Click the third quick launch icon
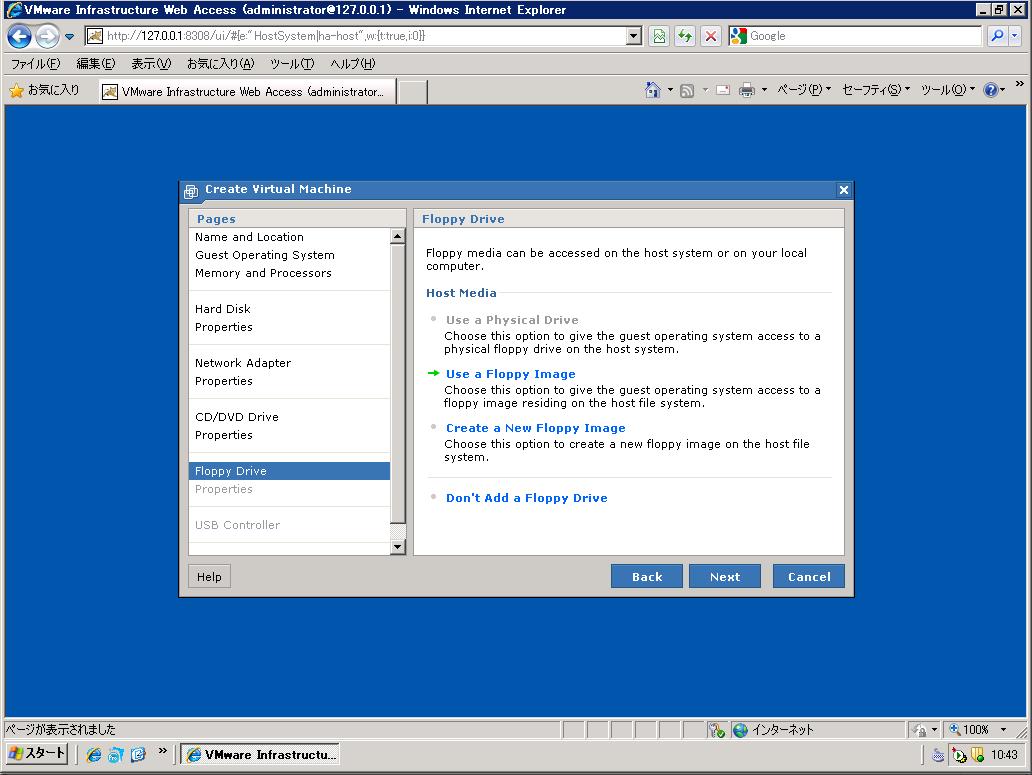This screenshot has height=775, width=1032. pos(138,755)
